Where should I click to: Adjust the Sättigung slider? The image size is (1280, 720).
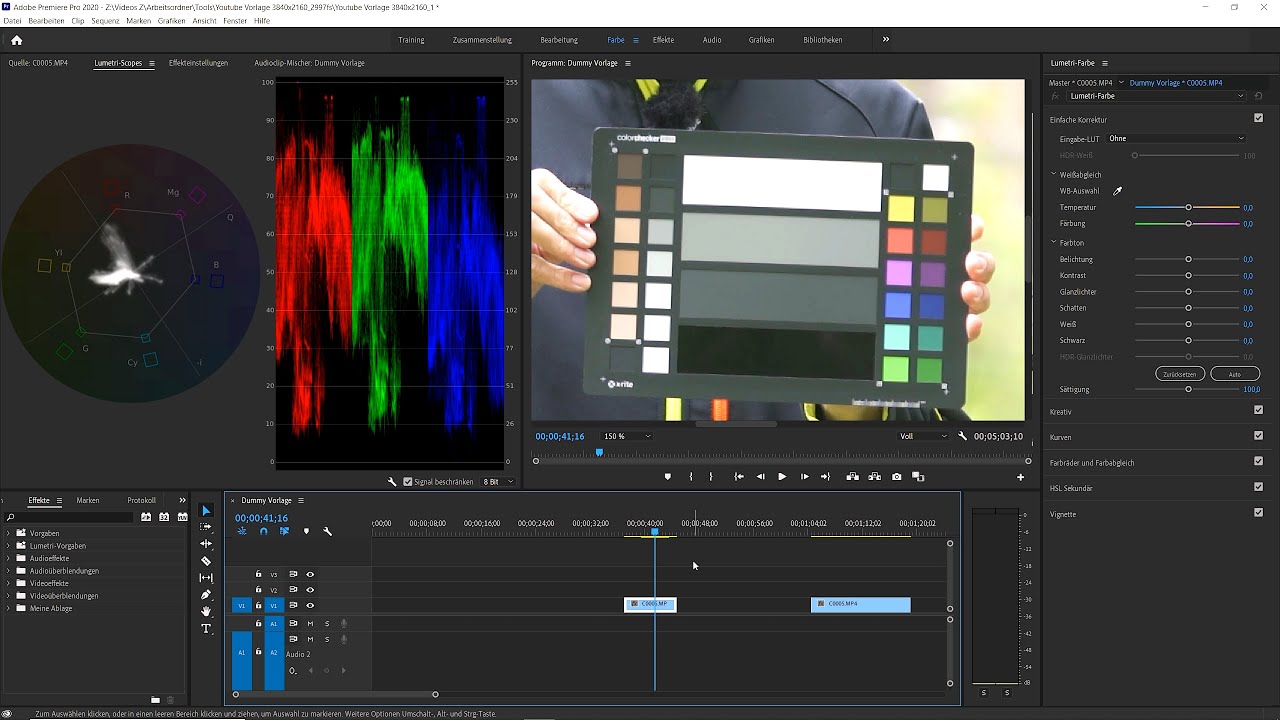(1188, 389)
